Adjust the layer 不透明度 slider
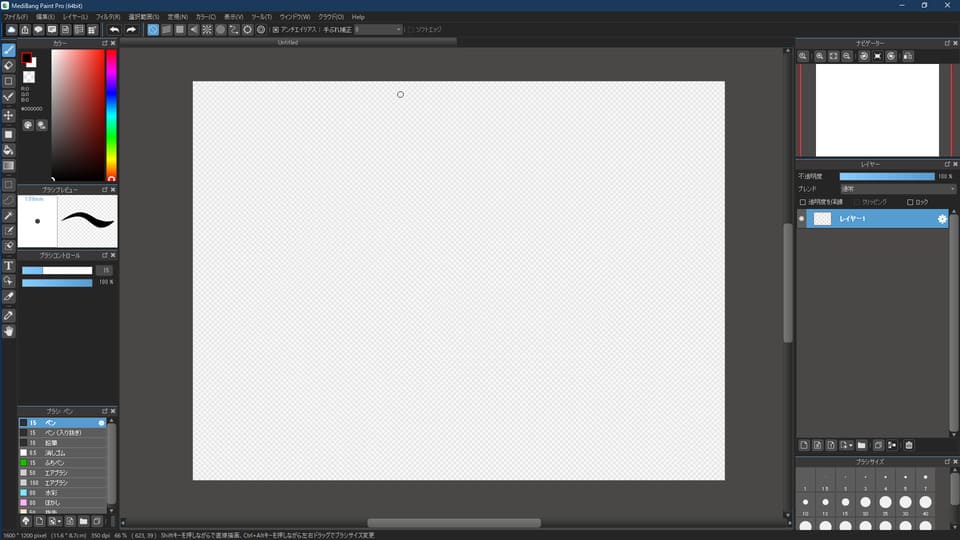 pyautogui.click(x=887, y=176)
